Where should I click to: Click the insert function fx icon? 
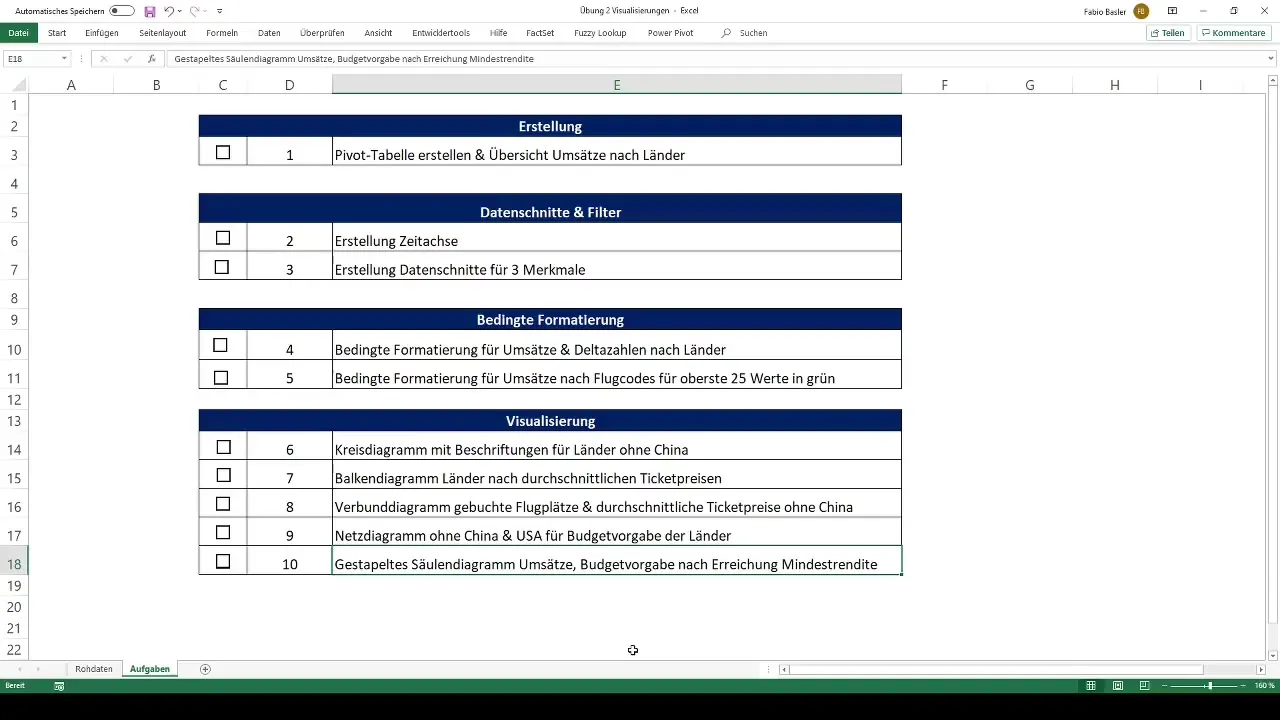coord(152,59)
